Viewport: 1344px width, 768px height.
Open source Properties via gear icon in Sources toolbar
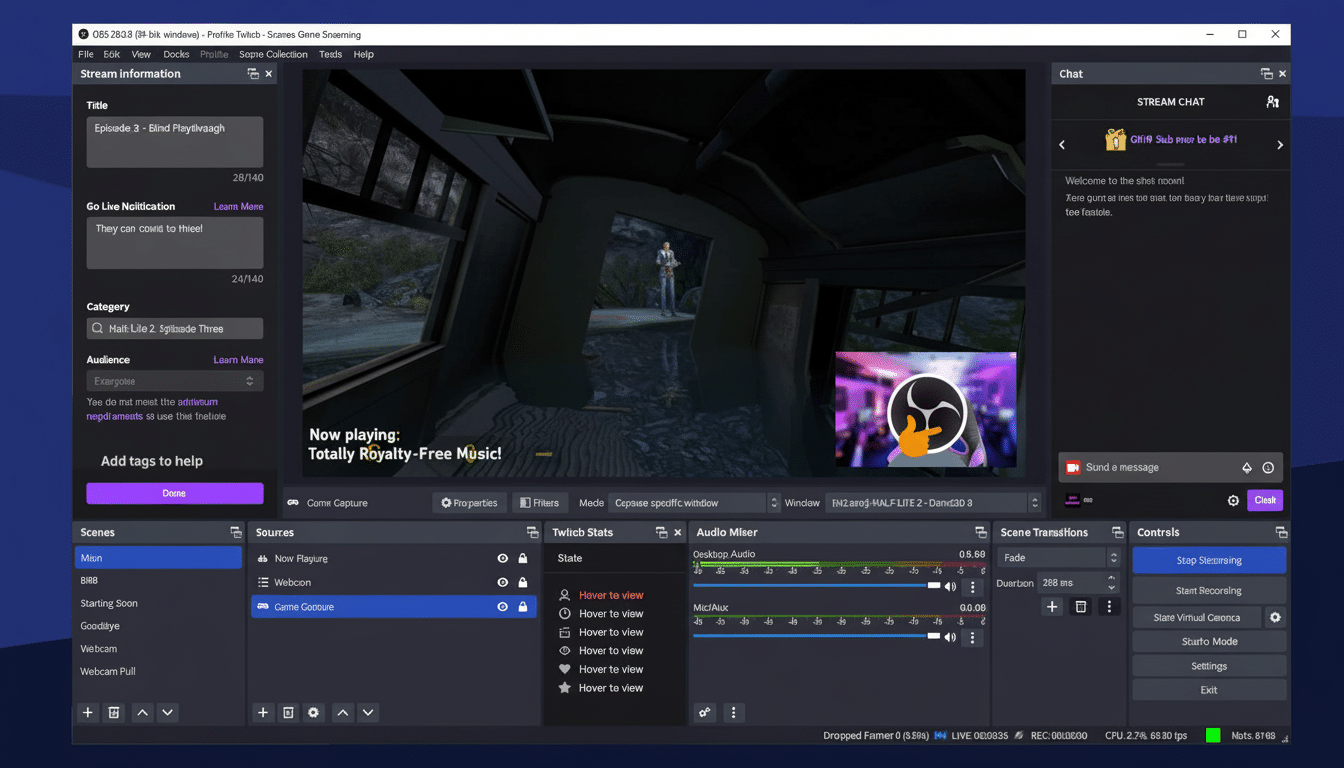click(x=313, y=712)
